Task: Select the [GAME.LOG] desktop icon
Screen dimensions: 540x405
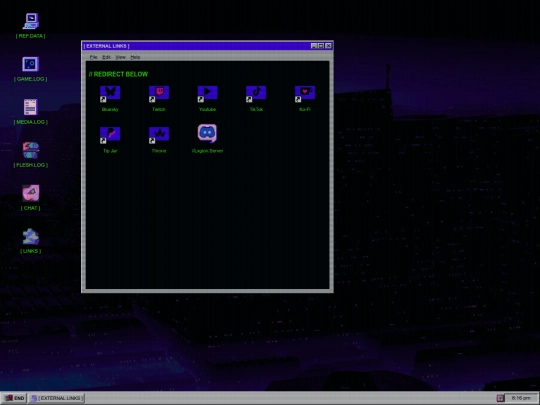Action: [x=31, y=64]
